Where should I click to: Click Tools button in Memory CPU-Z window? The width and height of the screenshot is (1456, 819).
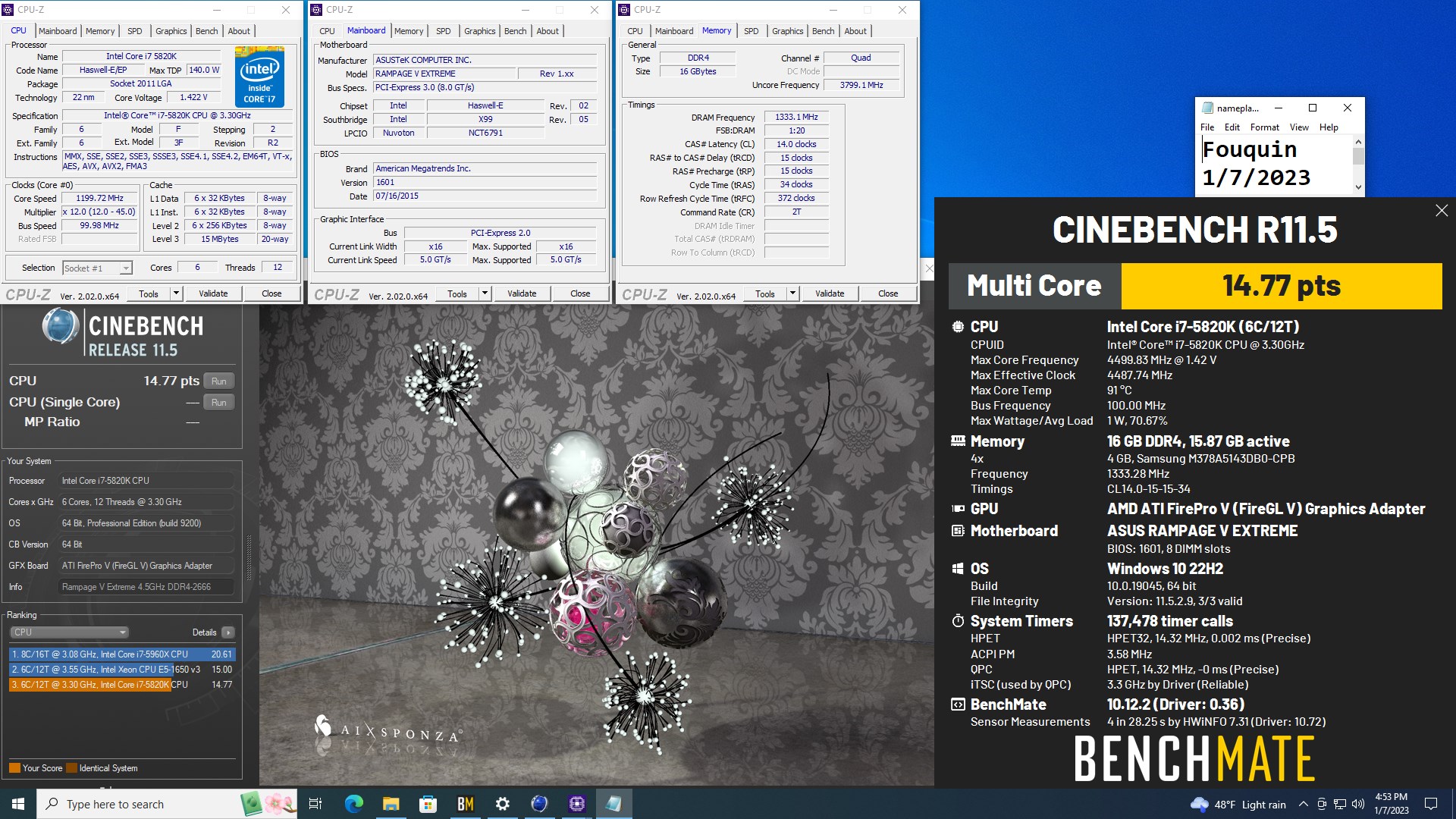coord(764,293)
